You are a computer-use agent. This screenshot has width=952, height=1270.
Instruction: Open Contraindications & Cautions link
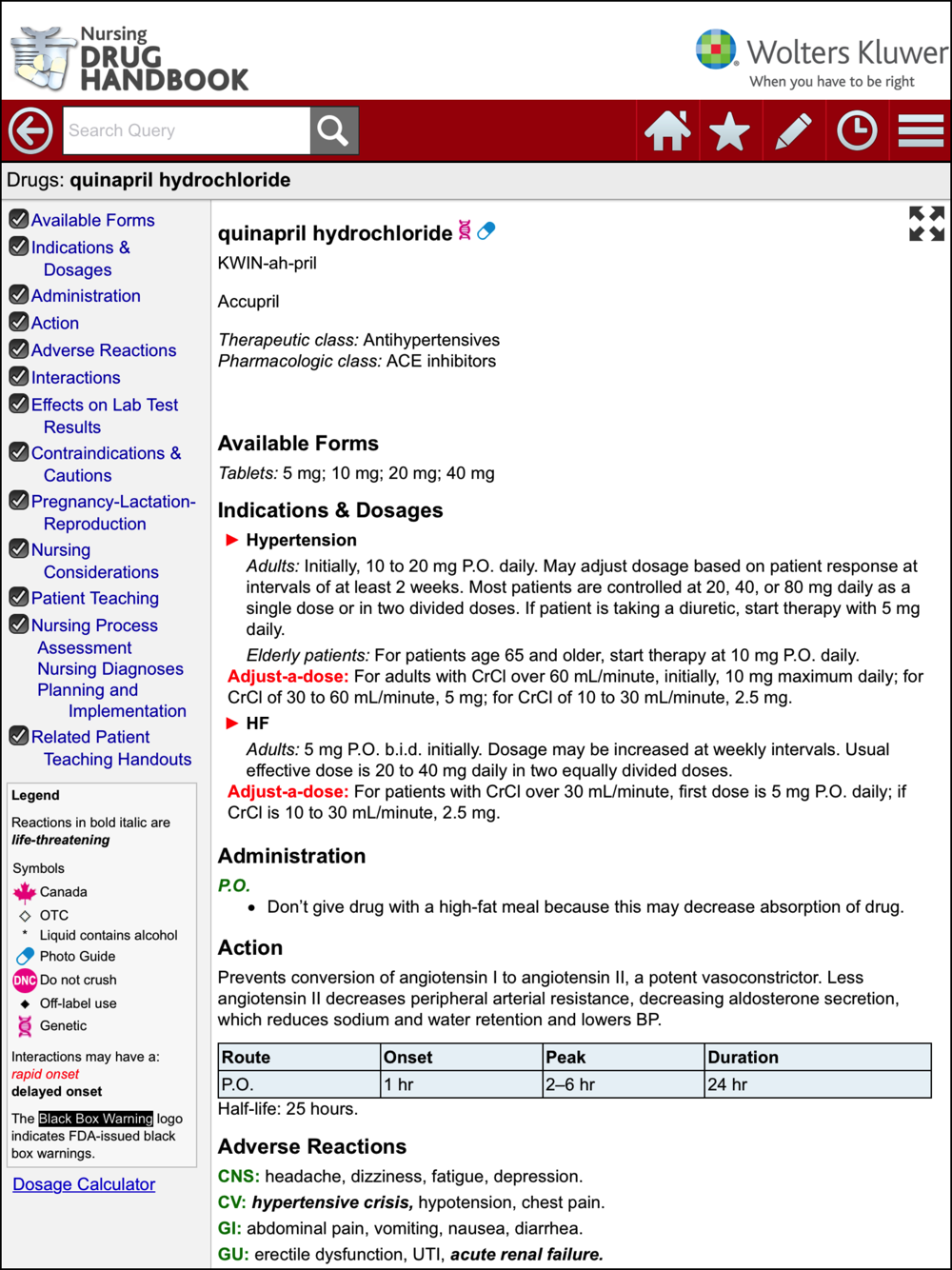[106, 464]
